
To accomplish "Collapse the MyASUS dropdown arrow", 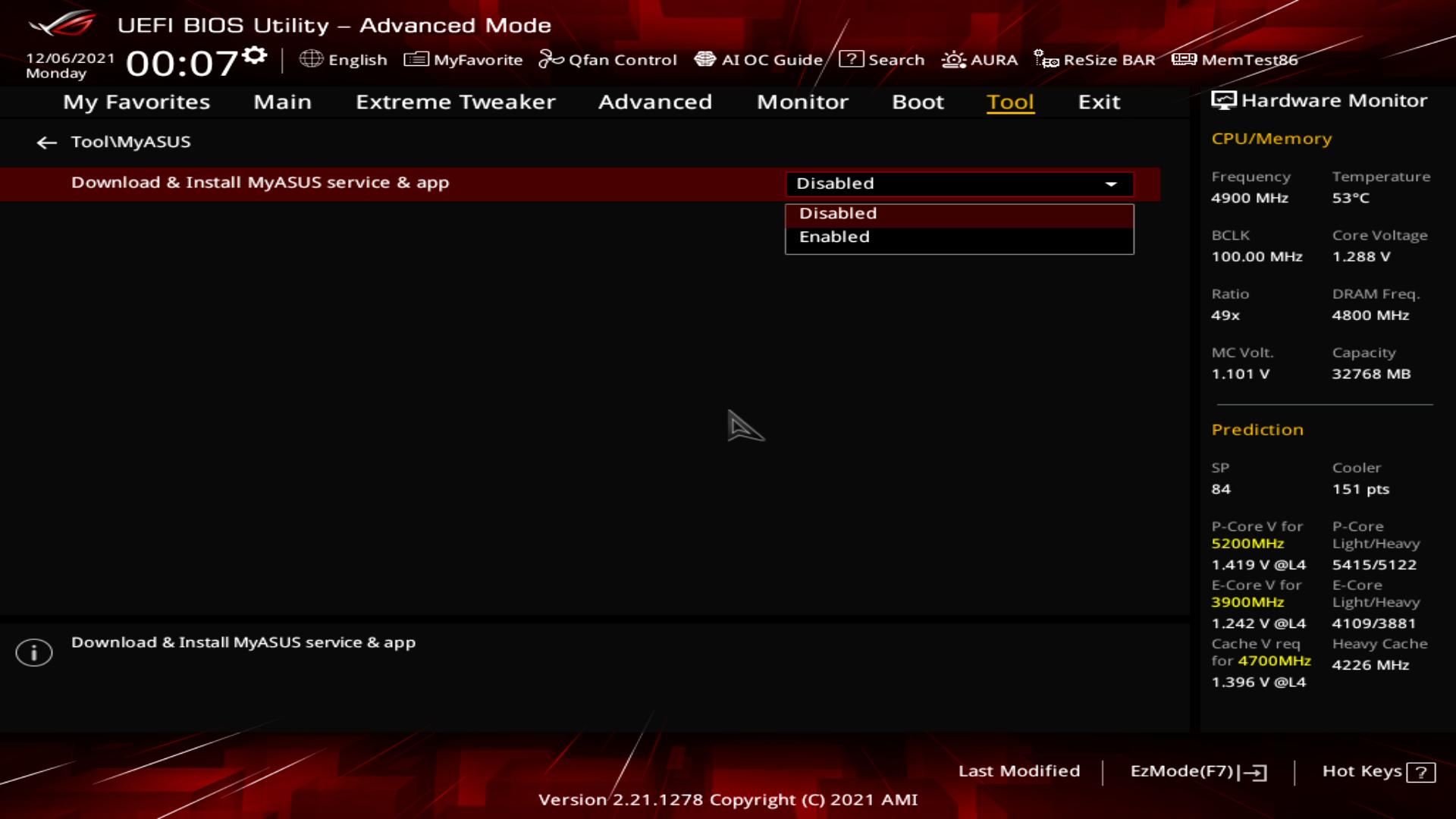I will pos(1111,184).
